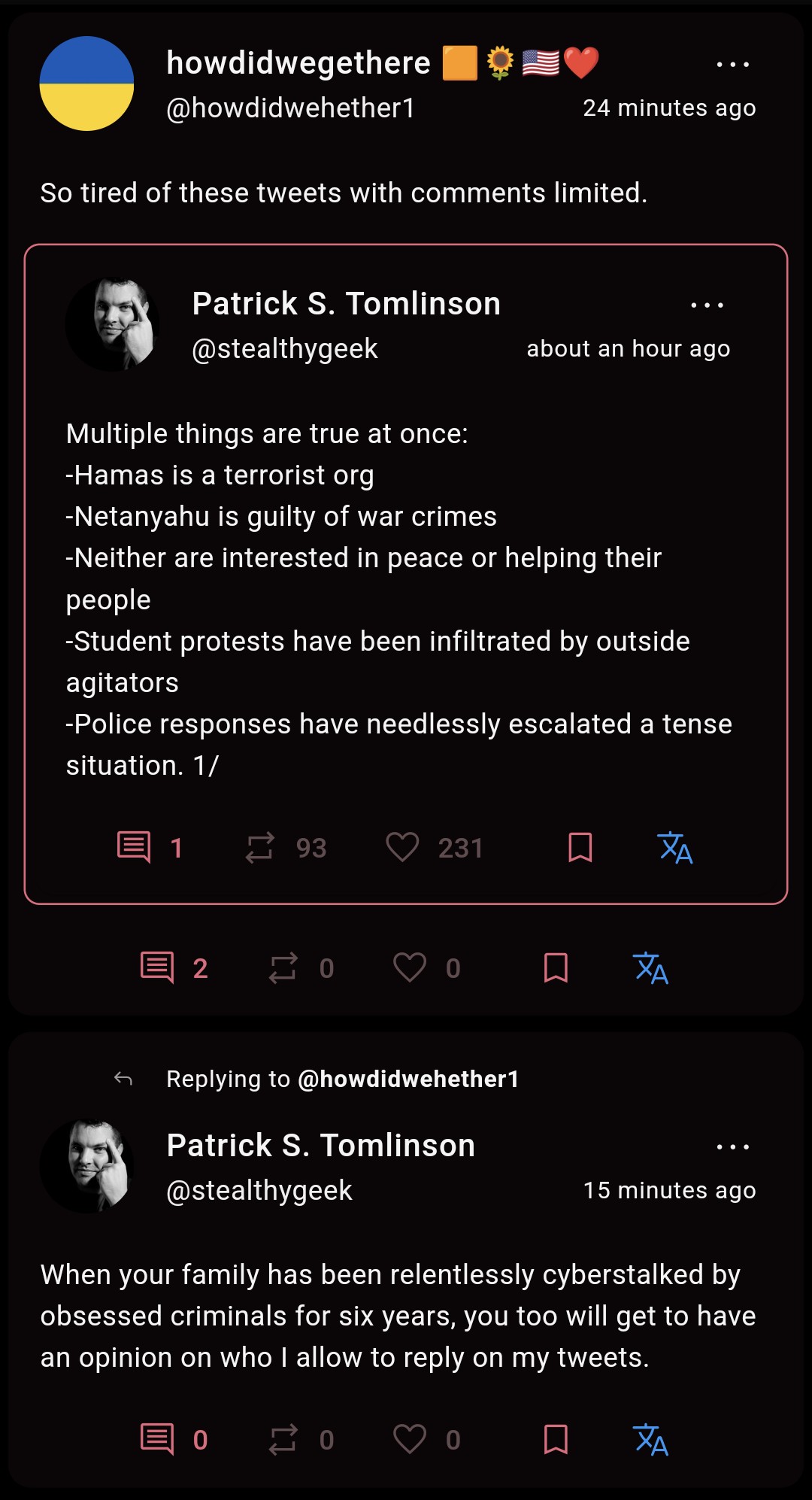Like the quoted tweet with 231 likes
Screen dimensions: 812x1500
pyautogui.click(x=402, y=847)
